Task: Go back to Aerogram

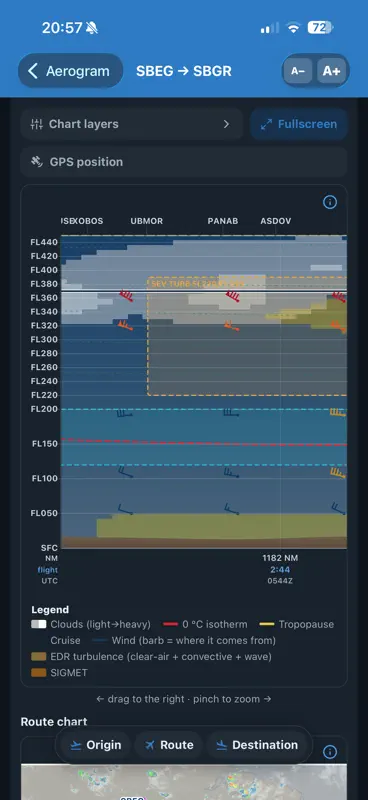Action: (70, 71)
